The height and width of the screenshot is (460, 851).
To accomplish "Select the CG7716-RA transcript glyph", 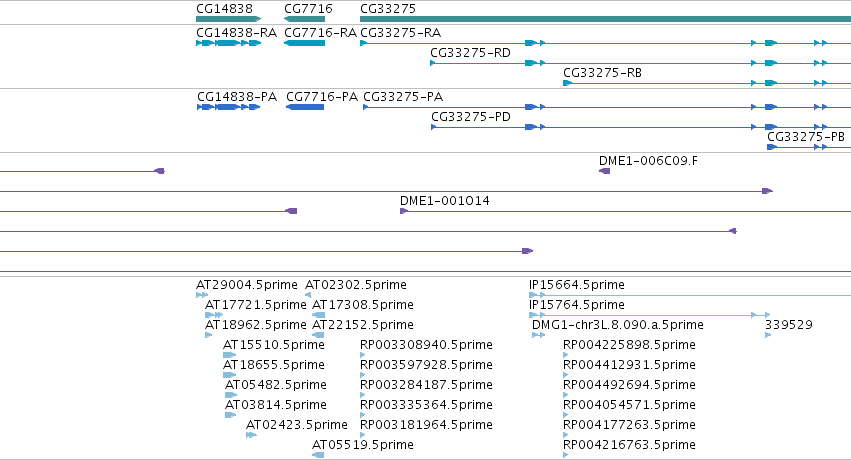I will pyautogui.click(x=304, y=43).
